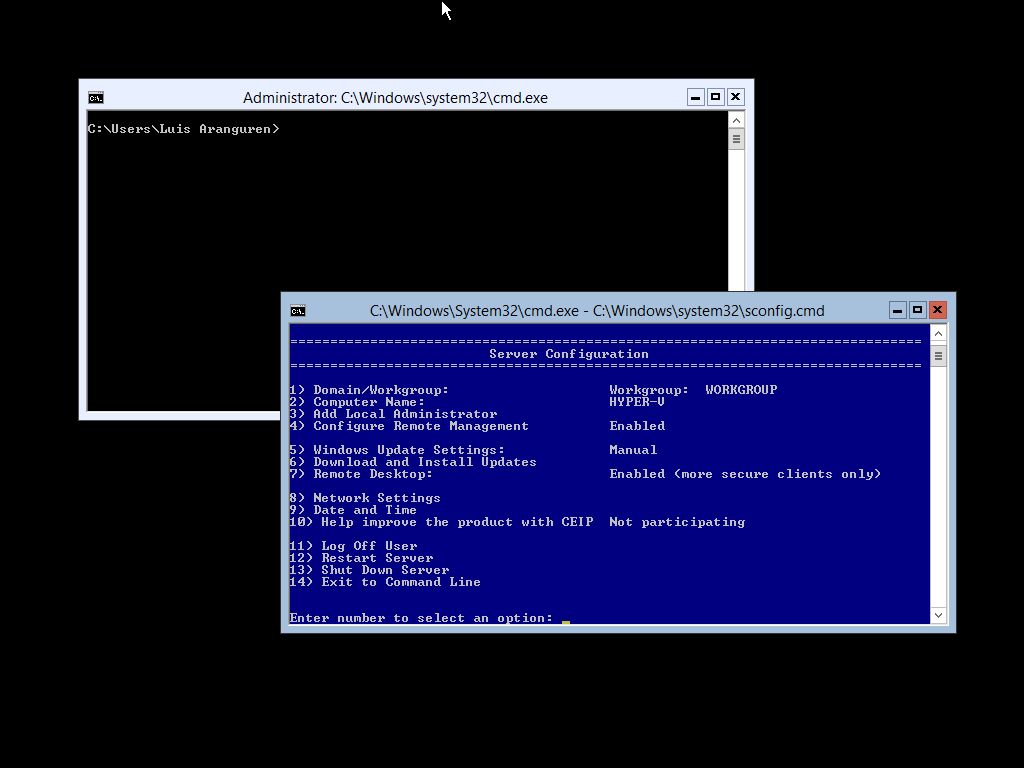
Task: Click the 'Enter number to select an option' prompt
Action: tap(421, 618)
